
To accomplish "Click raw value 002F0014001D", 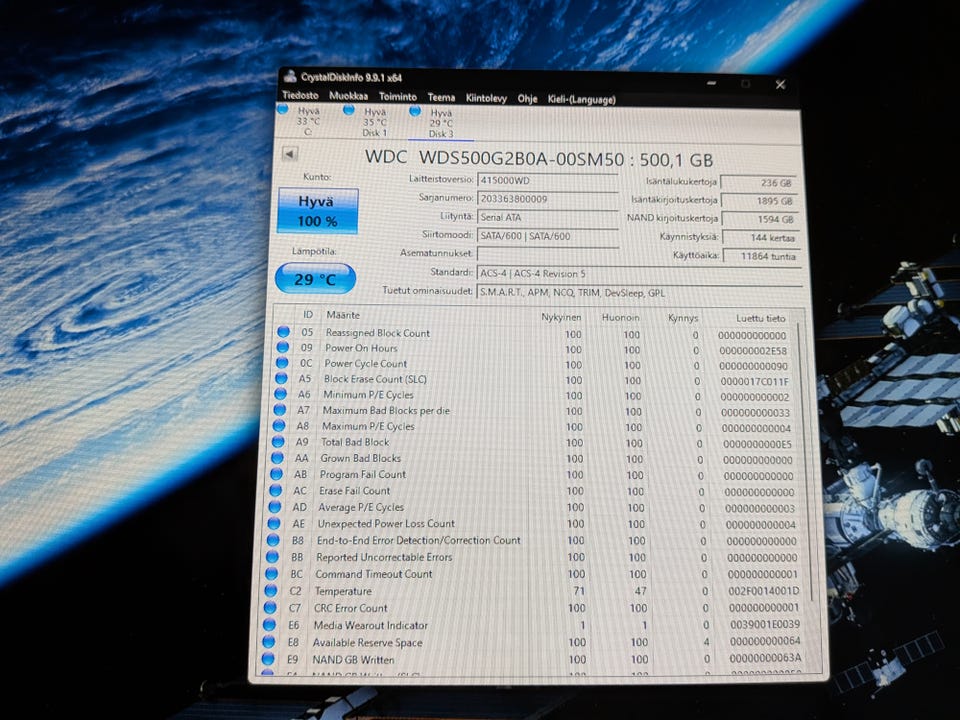I will [763, 591].
